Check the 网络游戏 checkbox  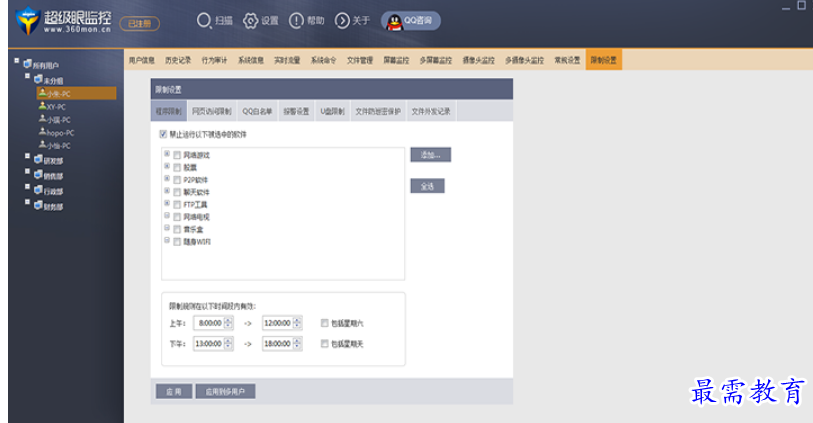pyautogui.click(x=177, y=156)
